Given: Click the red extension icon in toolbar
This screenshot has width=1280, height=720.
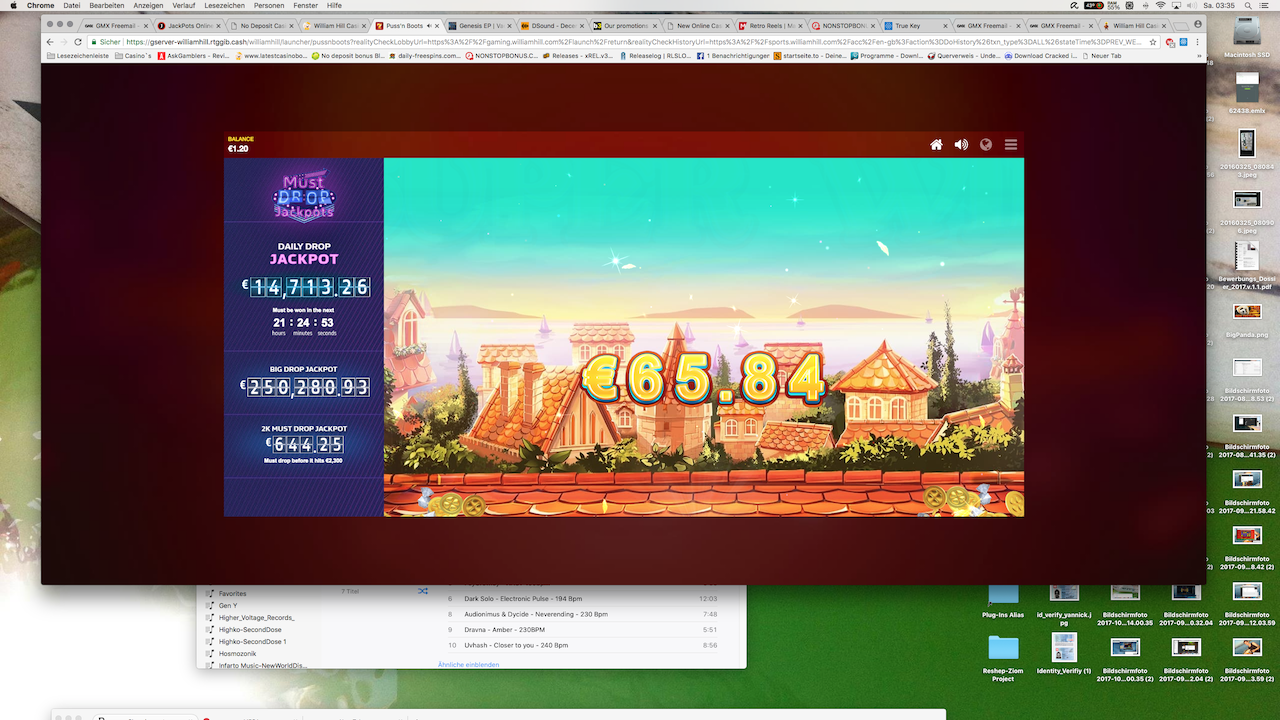Looking at the screenshot, I should [1168, 42].
